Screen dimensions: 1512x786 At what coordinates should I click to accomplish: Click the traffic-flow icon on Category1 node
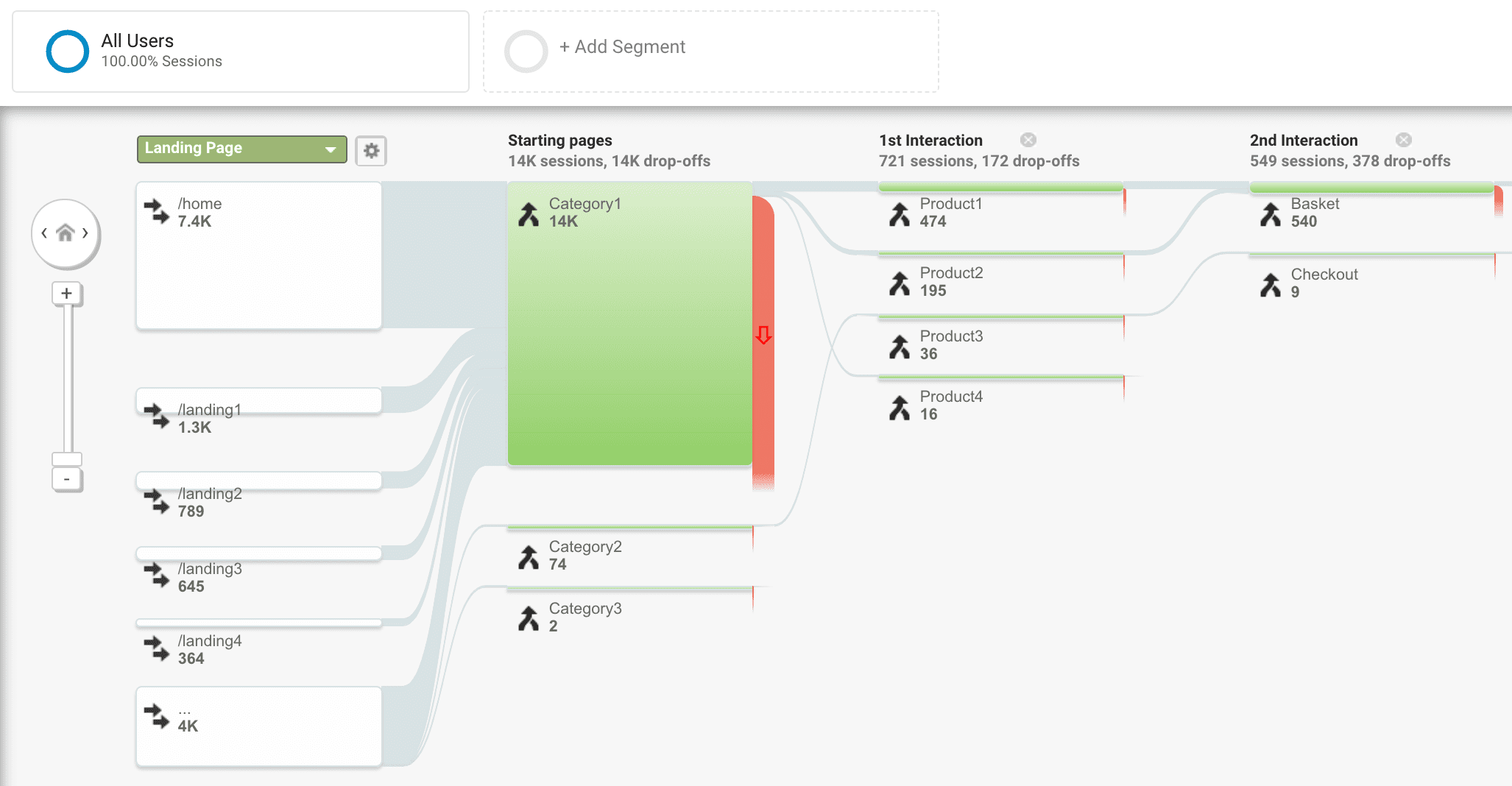(529, 213)
